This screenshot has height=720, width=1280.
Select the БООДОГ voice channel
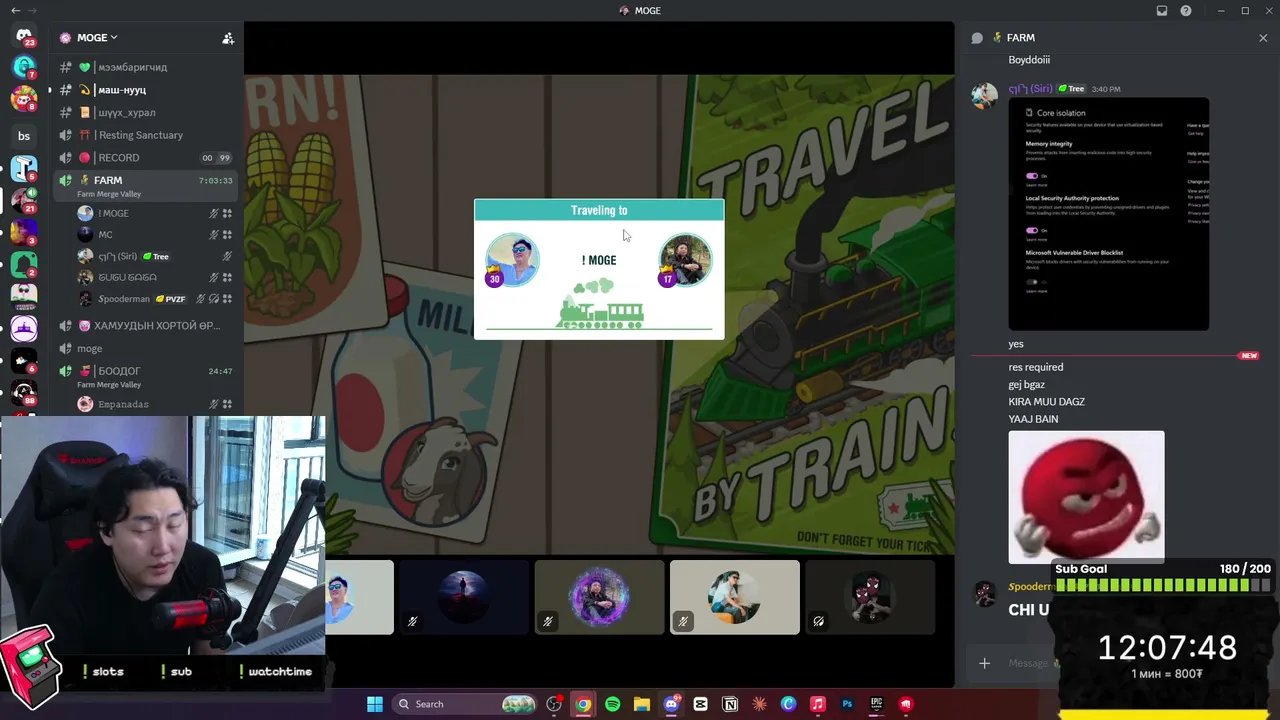[147, 376]
